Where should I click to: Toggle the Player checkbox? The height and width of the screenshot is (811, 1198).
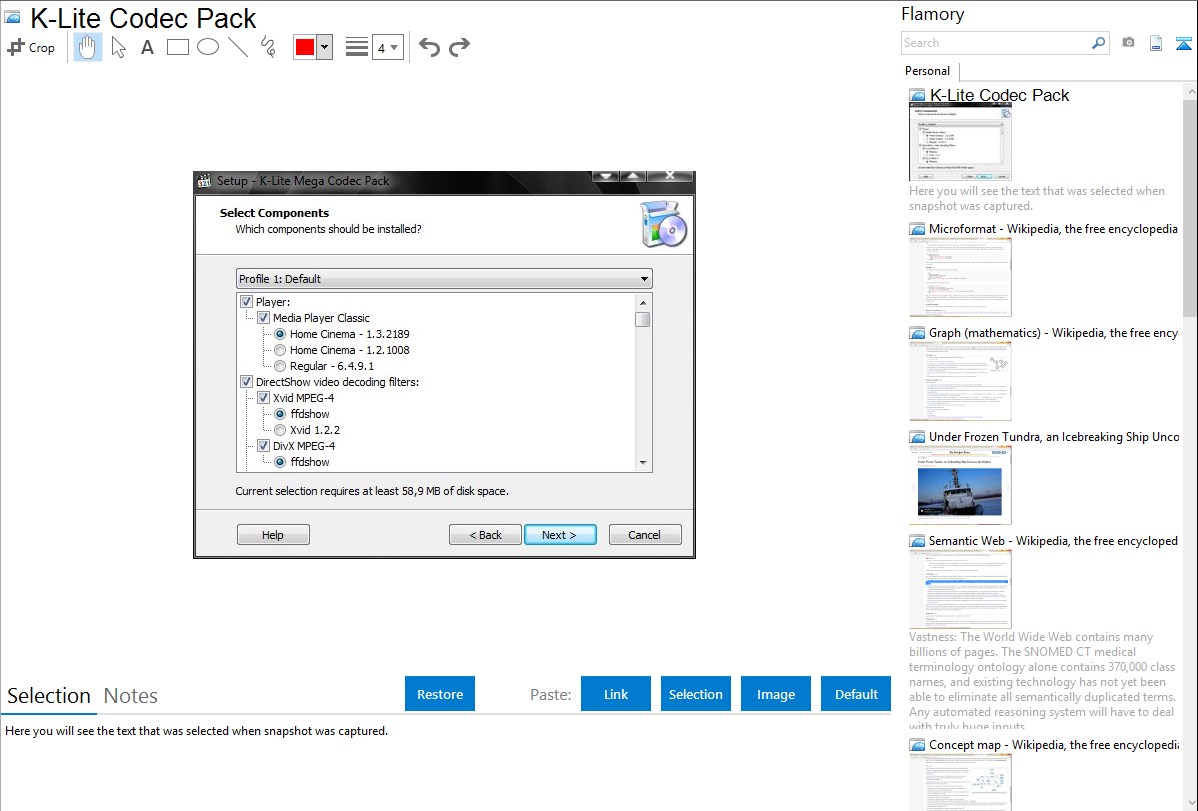click(x=246, y=302)
